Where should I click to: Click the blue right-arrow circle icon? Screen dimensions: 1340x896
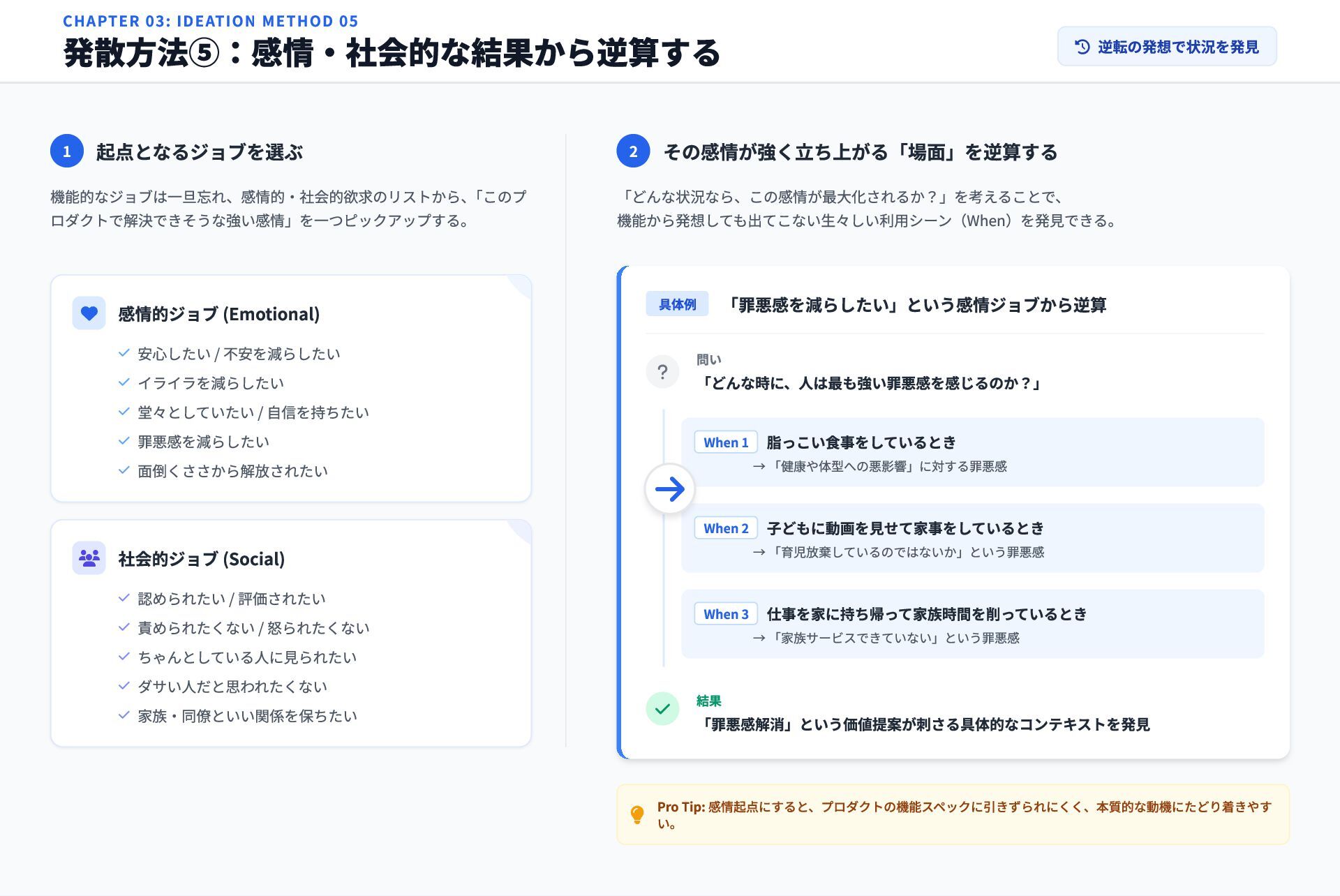(670, 489)
